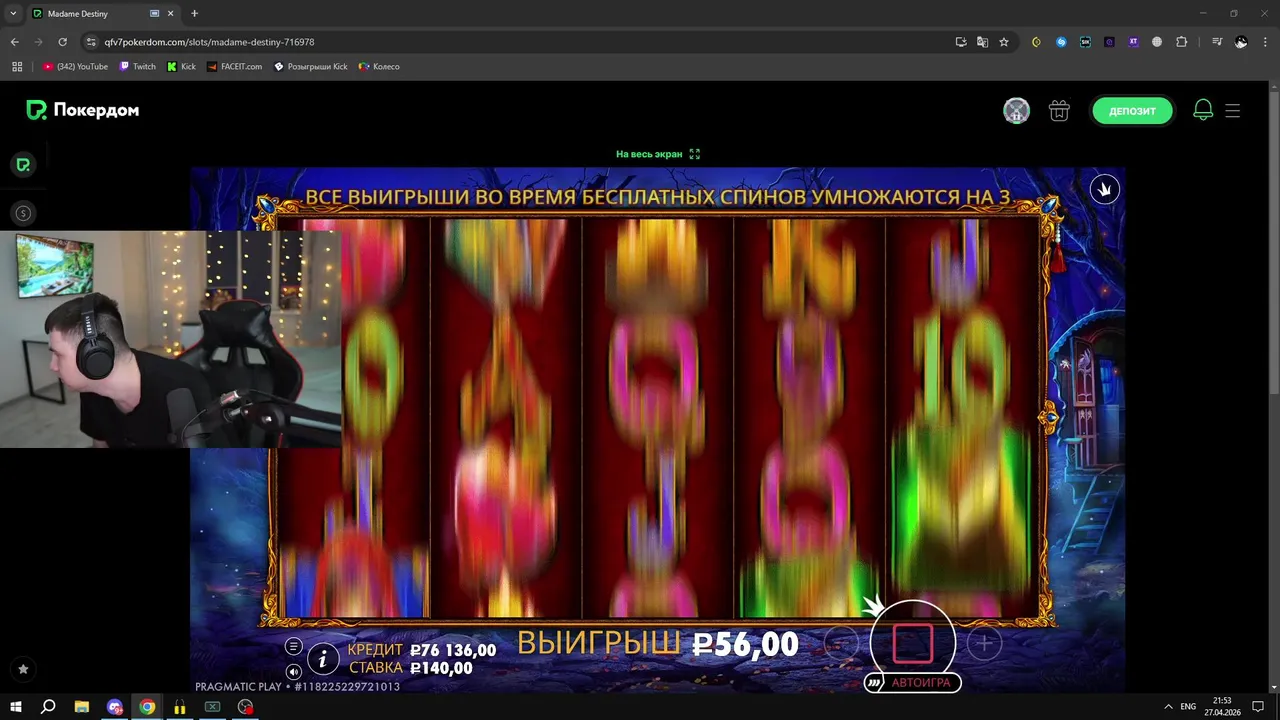Open the Колесо bookmark

pyautogui.click(x=379, y=67)
